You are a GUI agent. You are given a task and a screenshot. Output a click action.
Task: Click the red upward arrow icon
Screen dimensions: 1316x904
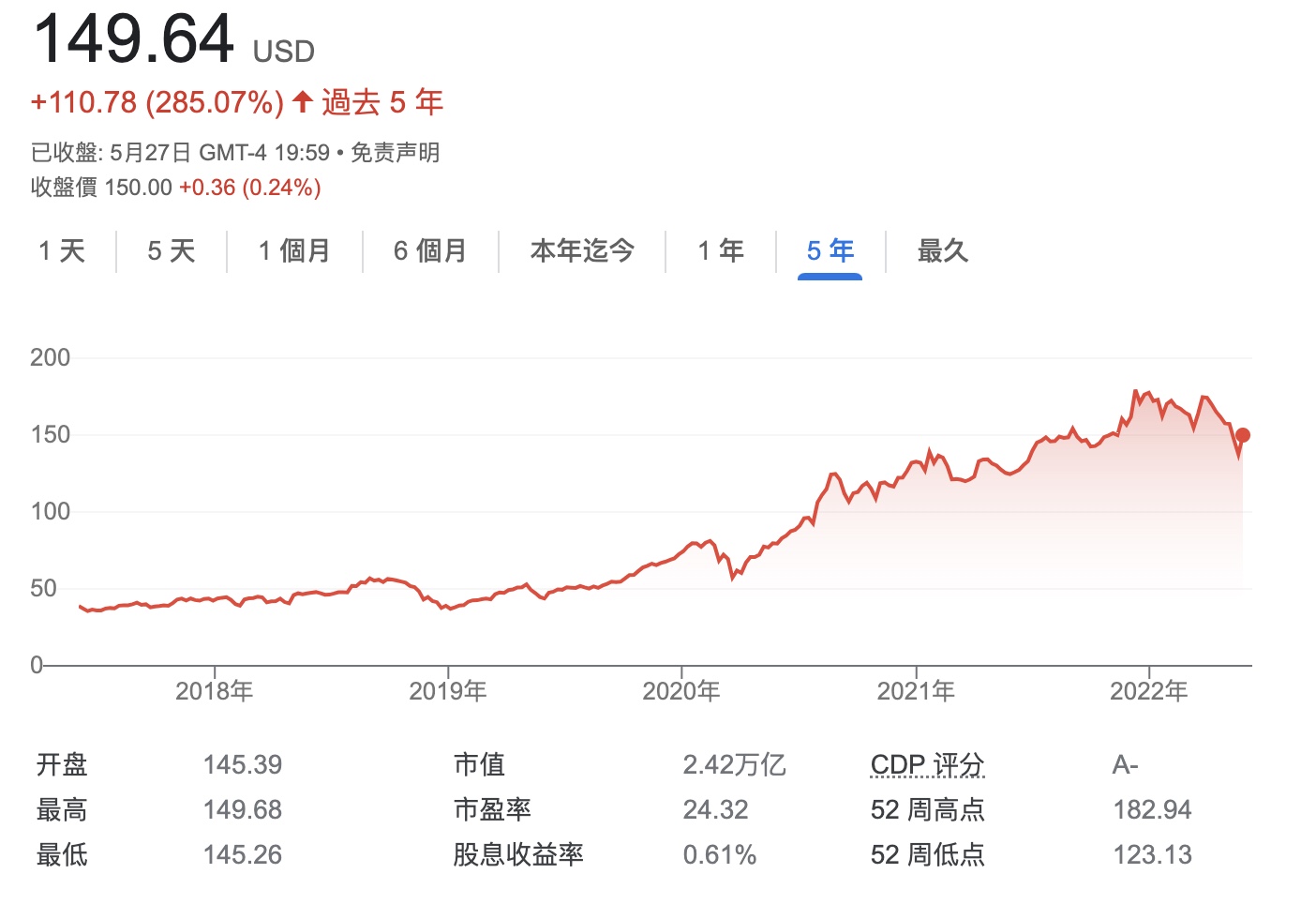[301, 101]
